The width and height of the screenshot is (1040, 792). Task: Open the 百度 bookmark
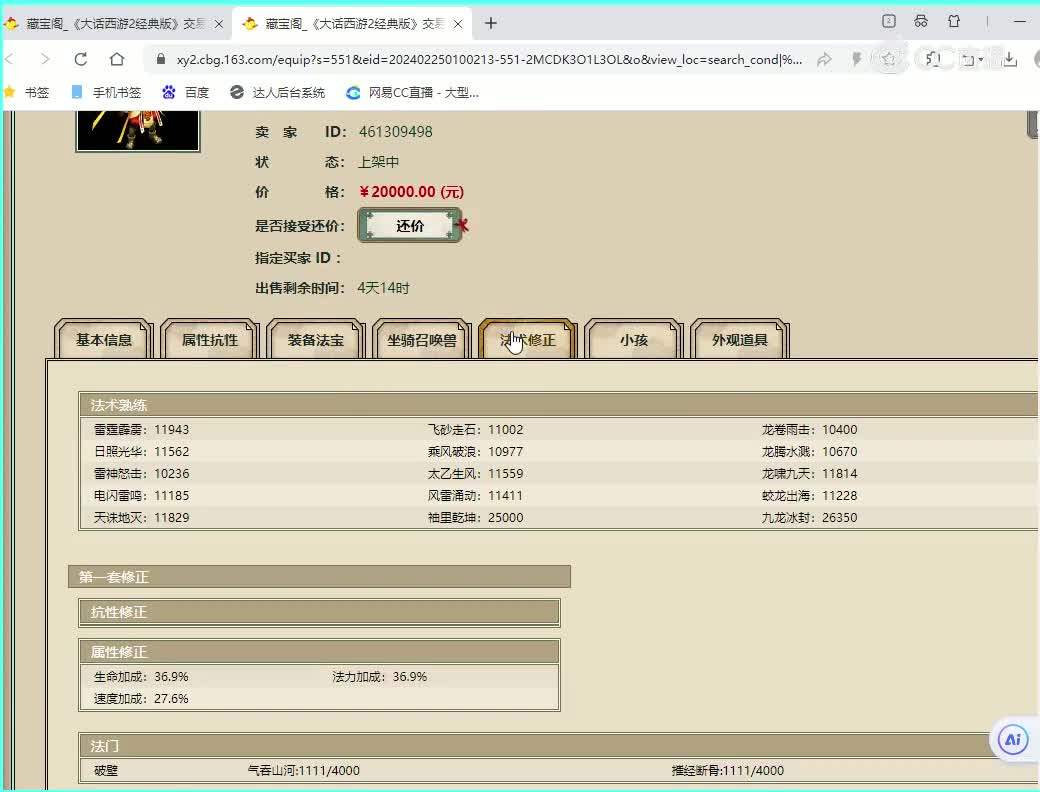186,92
